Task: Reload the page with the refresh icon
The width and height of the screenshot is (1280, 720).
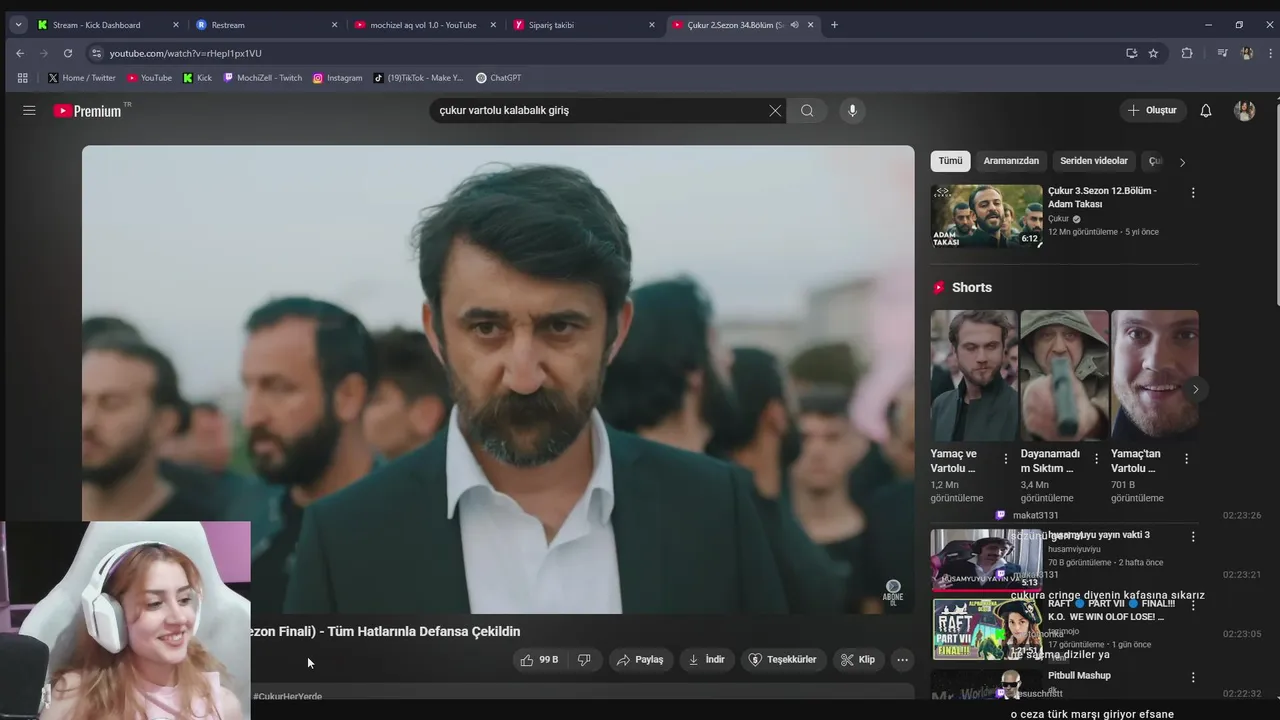Action: [68, 53]
